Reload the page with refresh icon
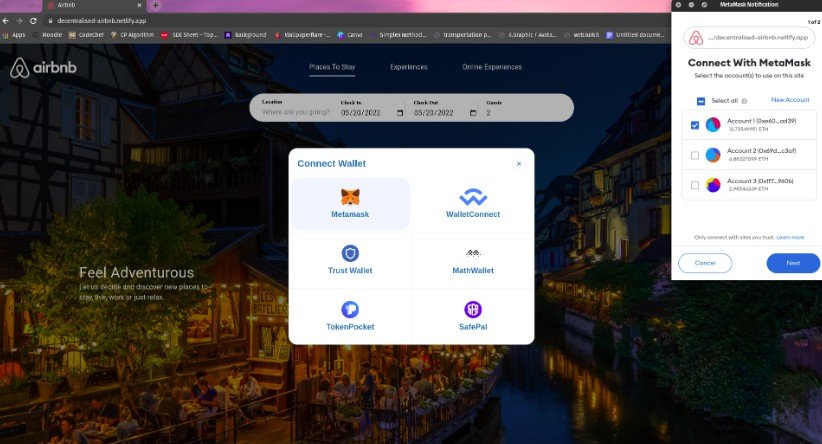Image resolution: width=822 pixels, height=444 pixels. [x=33, y=21]
